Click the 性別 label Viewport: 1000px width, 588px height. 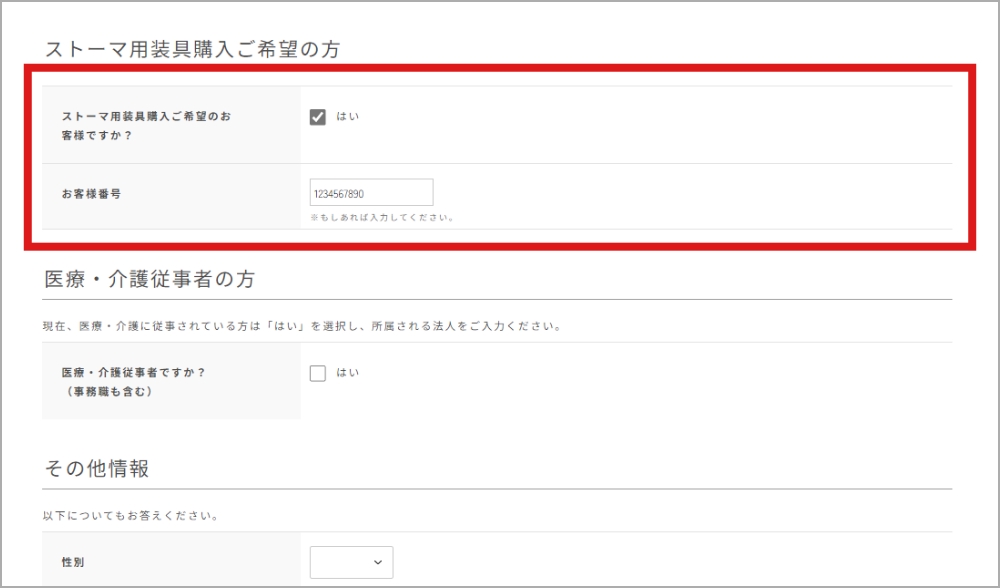[73, 562]
